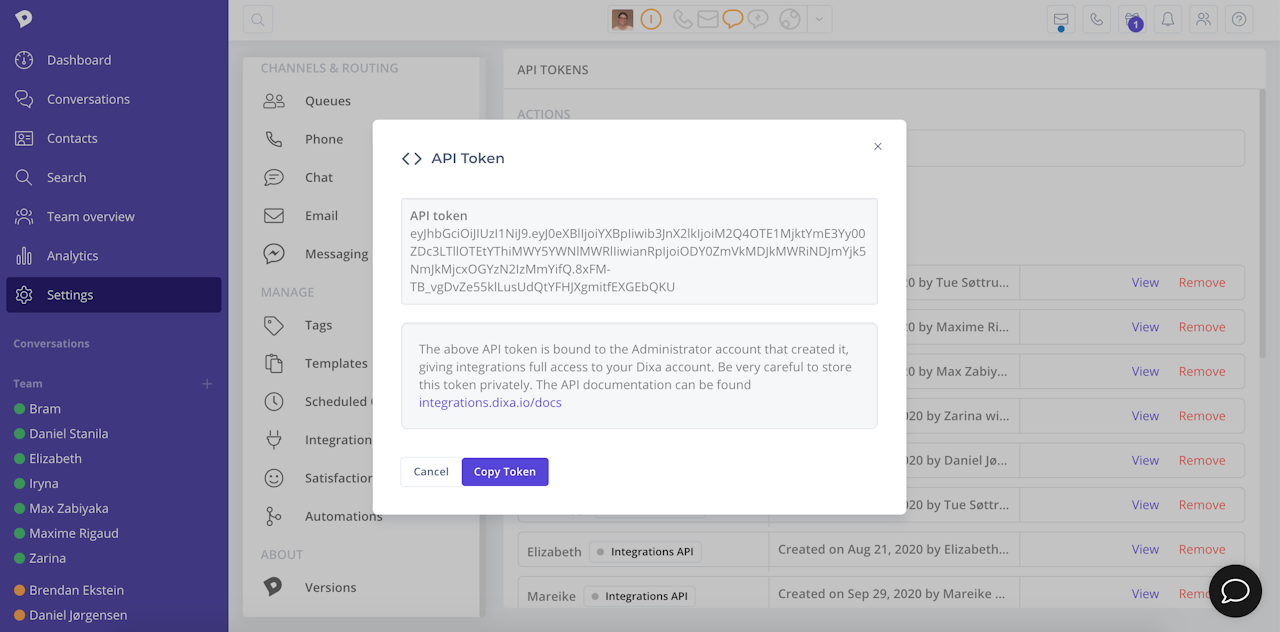
Task: Open the notifications bell
Action: click(x=1166, y=19)
